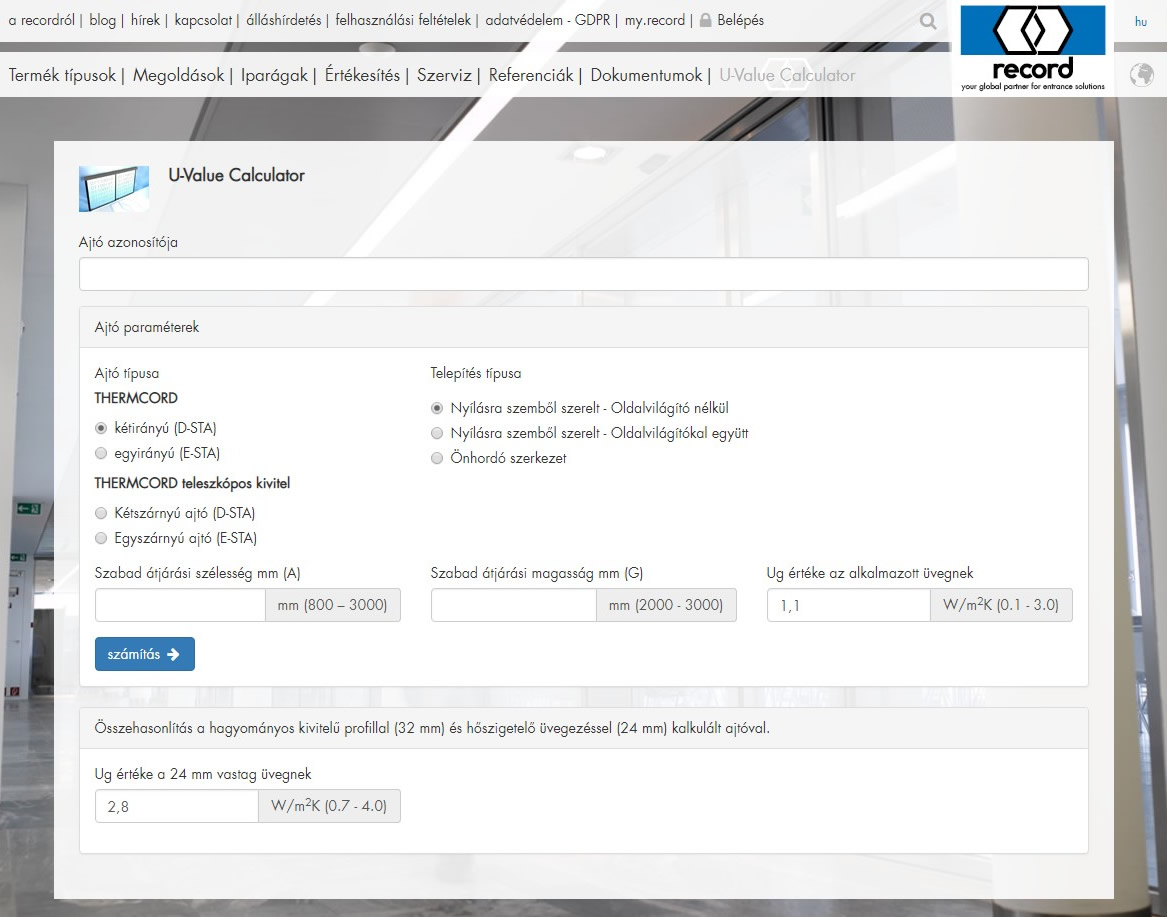This screenshot has width=1167, height=917.
Task: Select the egyirányú (E-STA) radio button
Action: click(x=101, y=453)
